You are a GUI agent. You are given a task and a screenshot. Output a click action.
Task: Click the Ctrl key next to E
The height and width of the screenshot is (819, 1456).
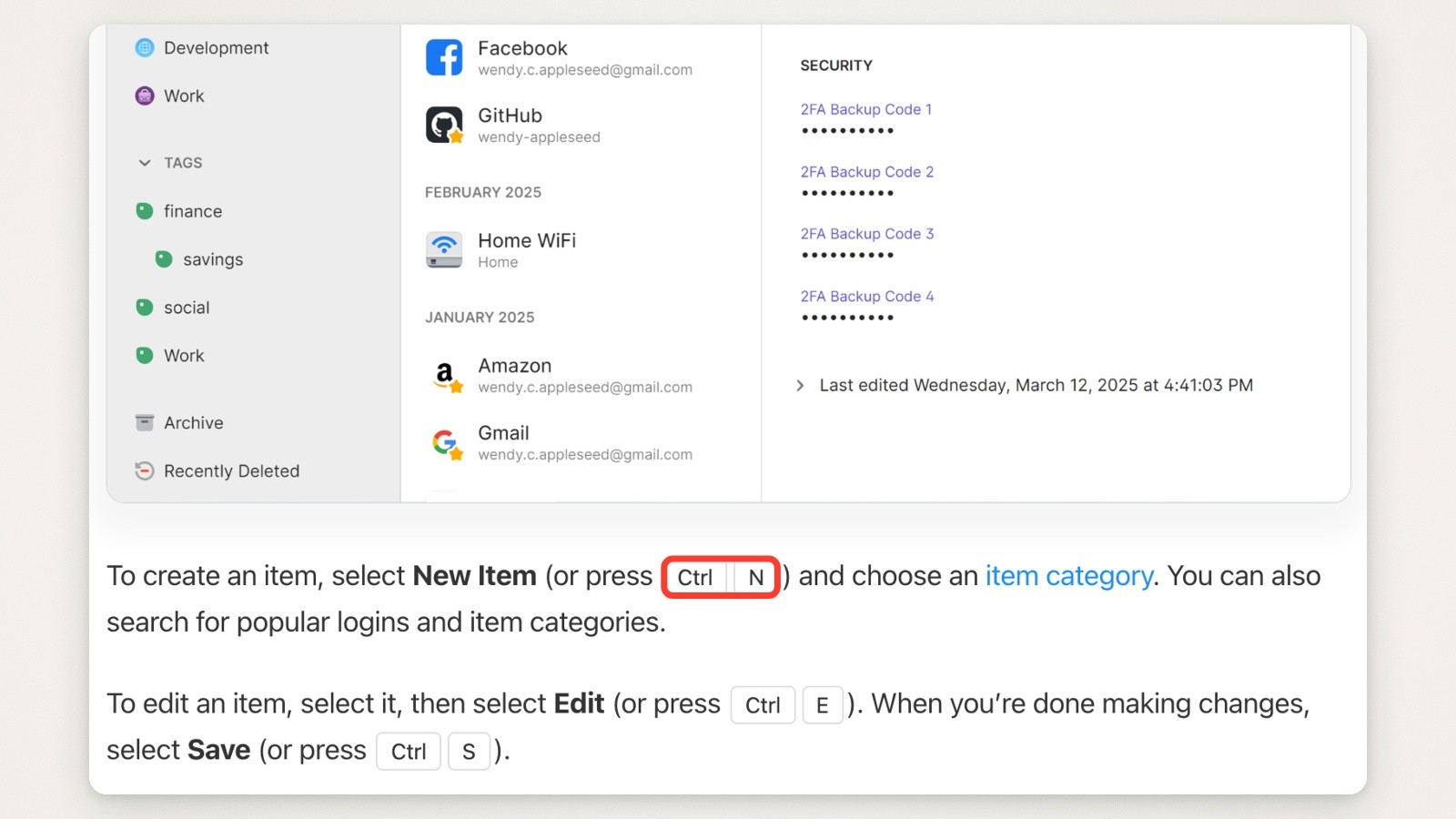tap(763, 705)
